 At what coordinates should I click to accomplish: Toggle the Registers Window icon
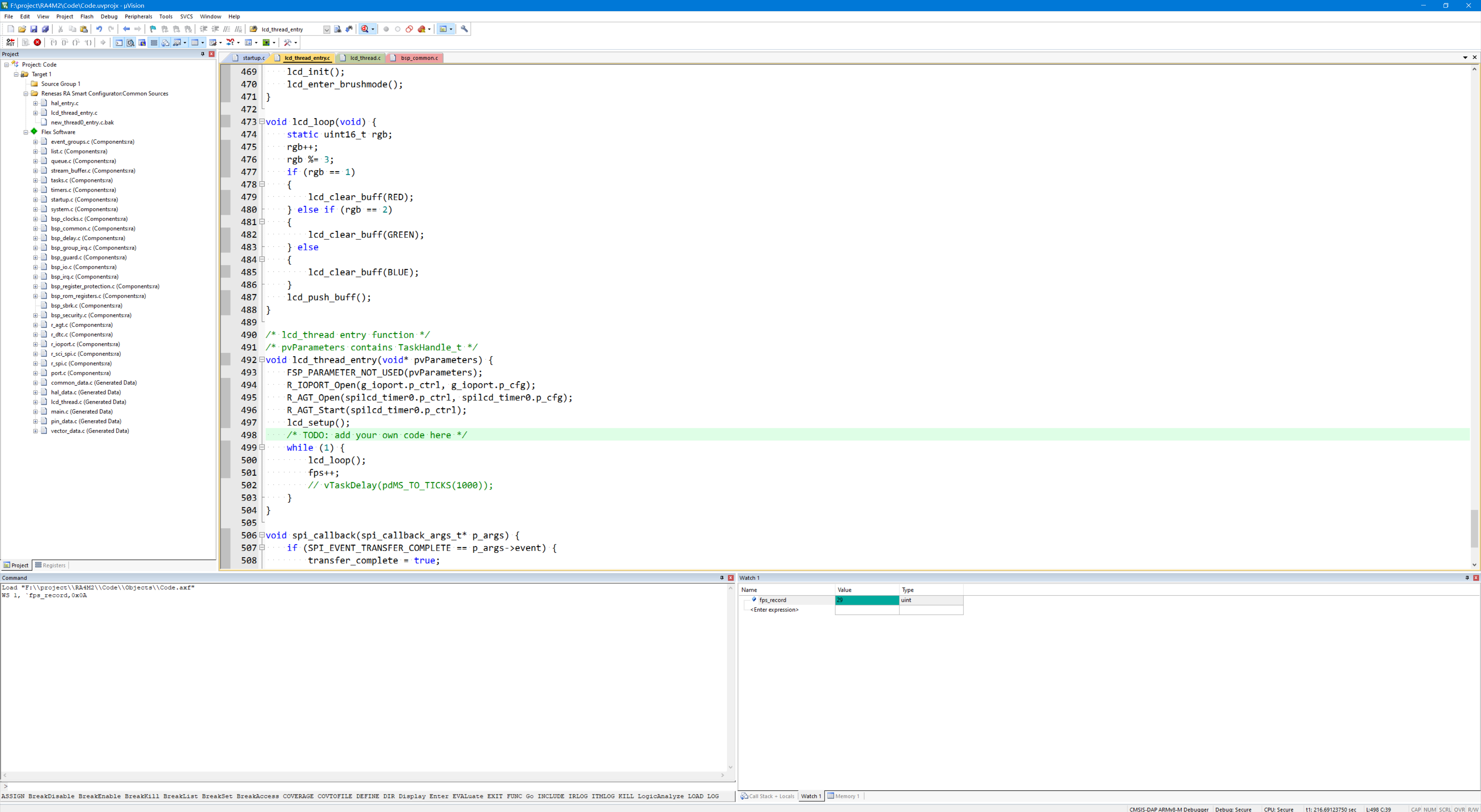point(153,42)
